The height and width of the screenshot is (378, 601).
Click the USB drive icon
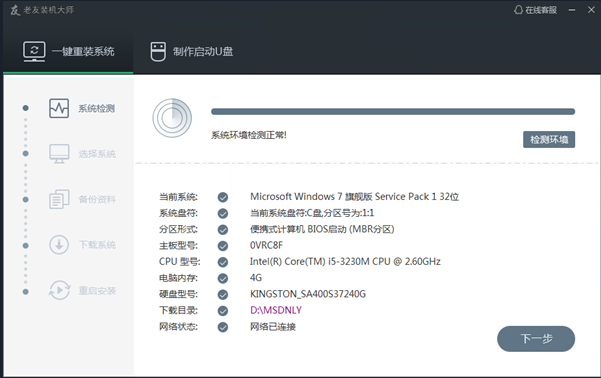158,51
